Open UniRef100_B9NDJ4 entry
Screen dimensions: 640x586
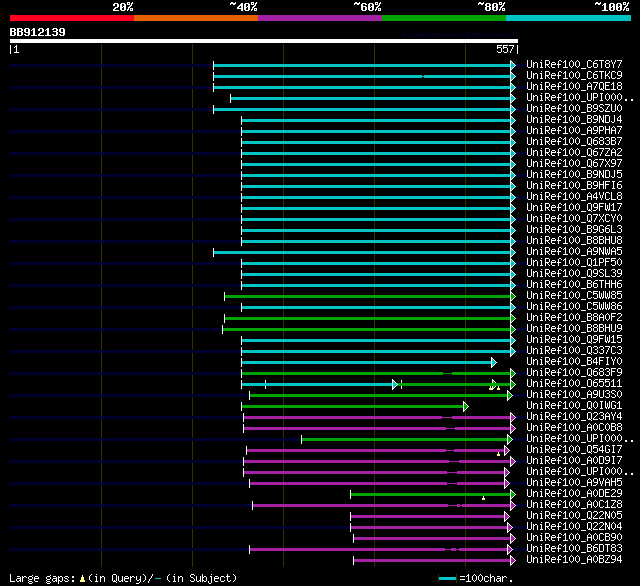tap(574, 120)
